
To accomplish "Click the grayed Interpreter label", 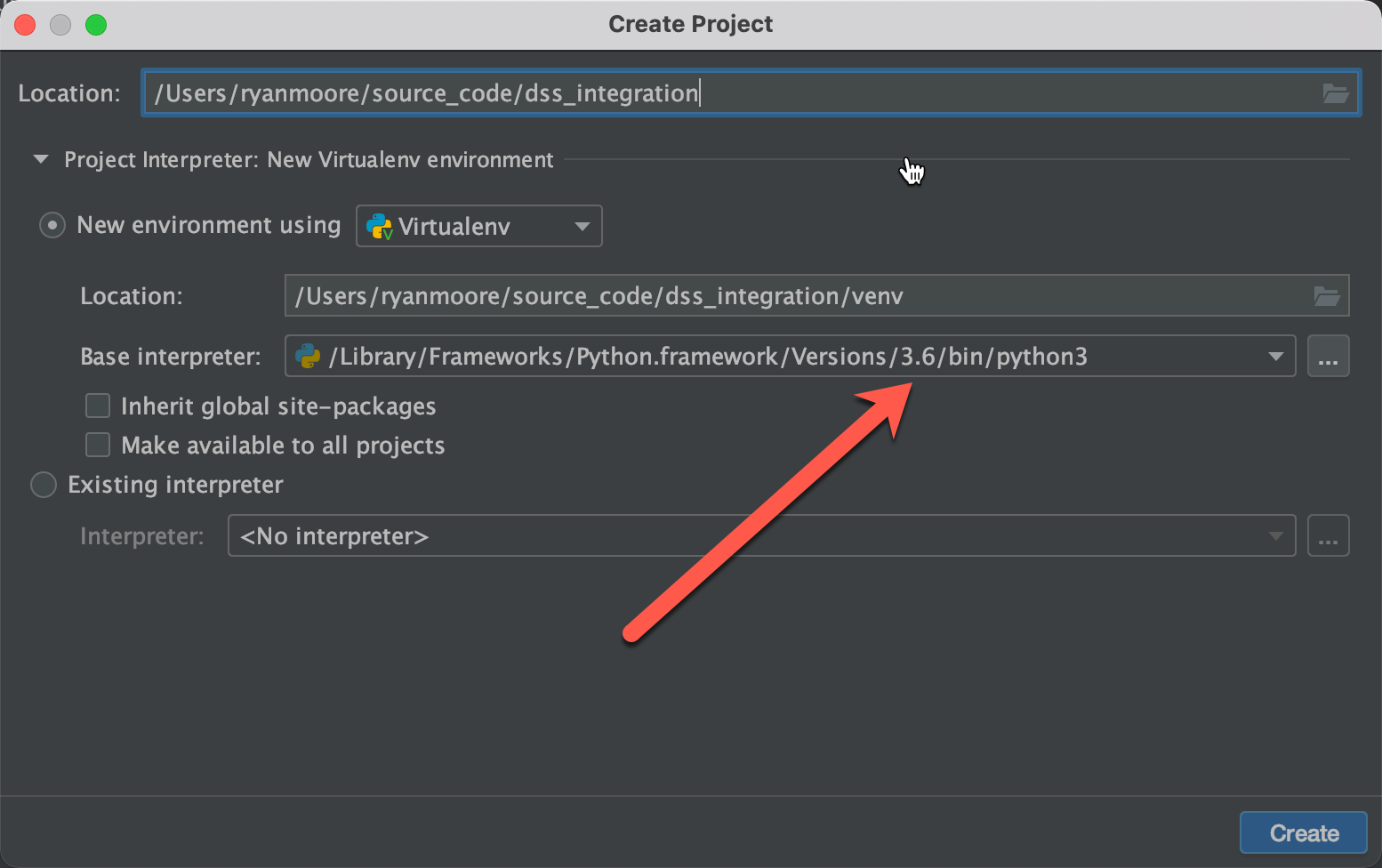I will [x=141, y=536].
